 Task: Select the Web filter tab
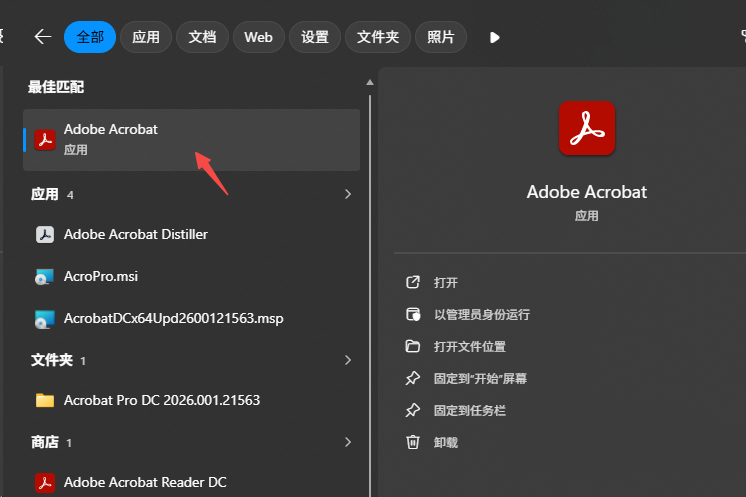(x=258, y=37)
